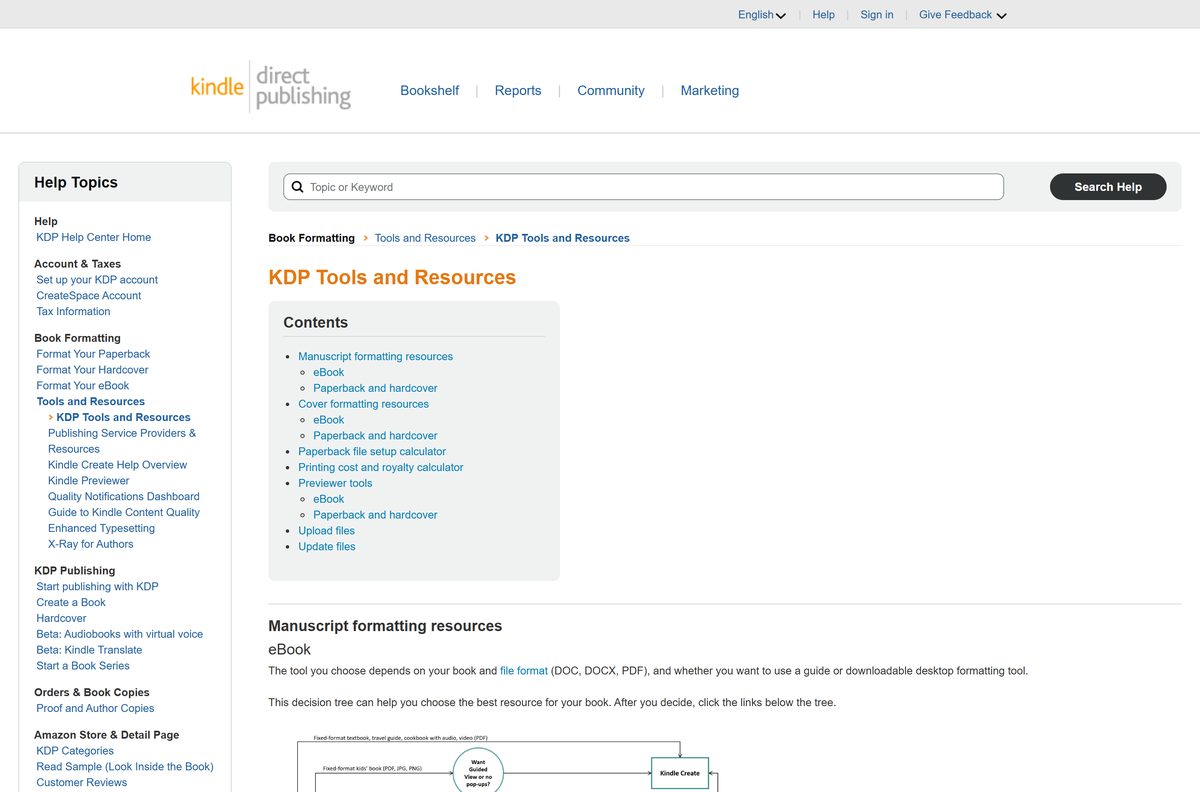Viewport: 1200px width, 792px height.
Task: Open the Help link in top bar
Action: click(824, 15)
